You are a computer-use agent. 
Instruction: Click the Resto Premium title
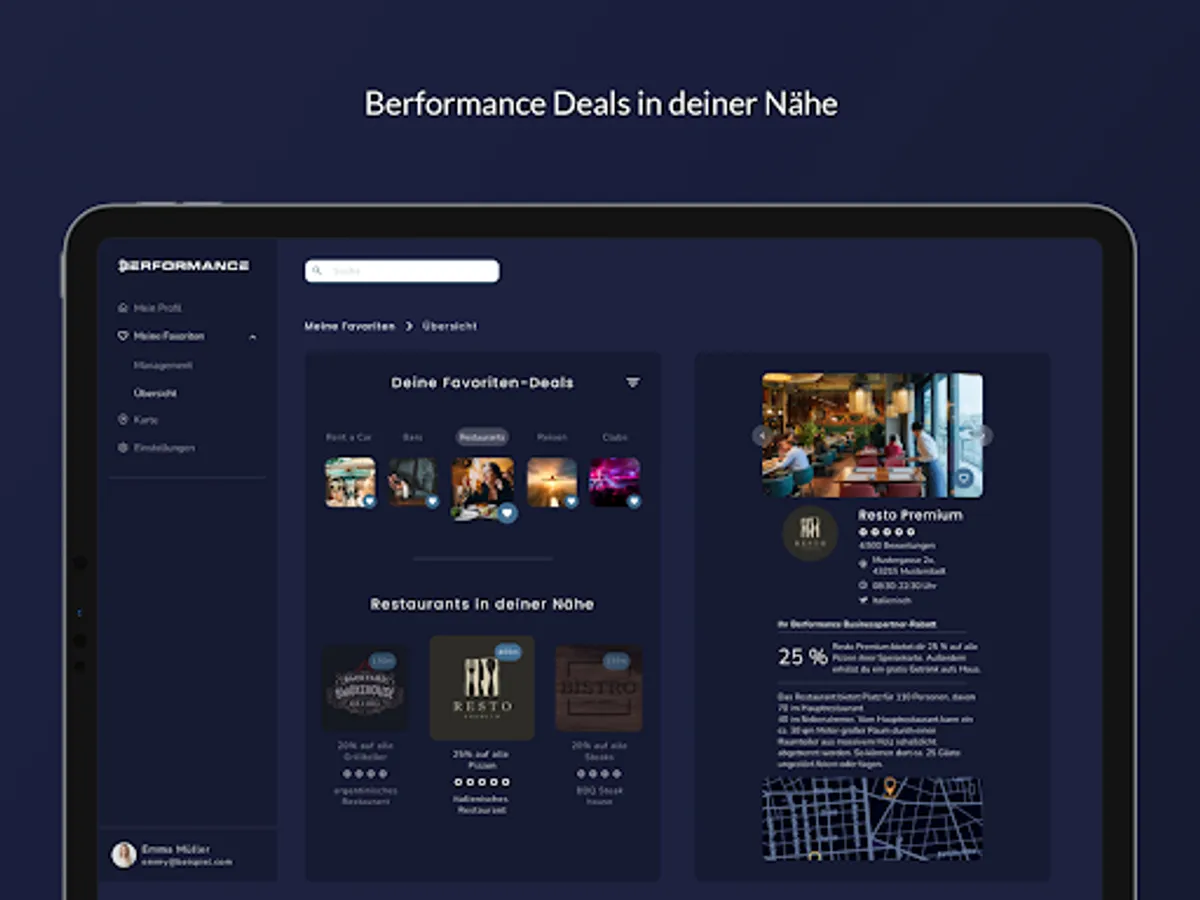(x=911, y=515)
